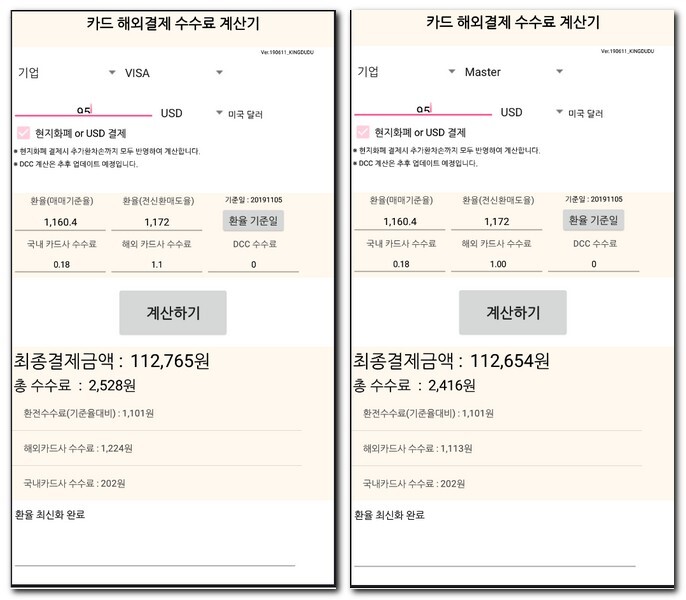Select total fee text 2,416원
The image size is (686, 600).
point(452,385)
